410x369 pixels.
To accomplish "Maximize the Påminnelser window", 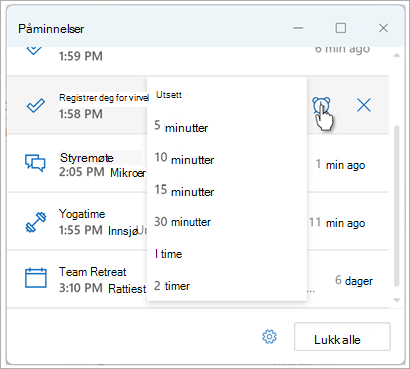I will coord(340,28).
